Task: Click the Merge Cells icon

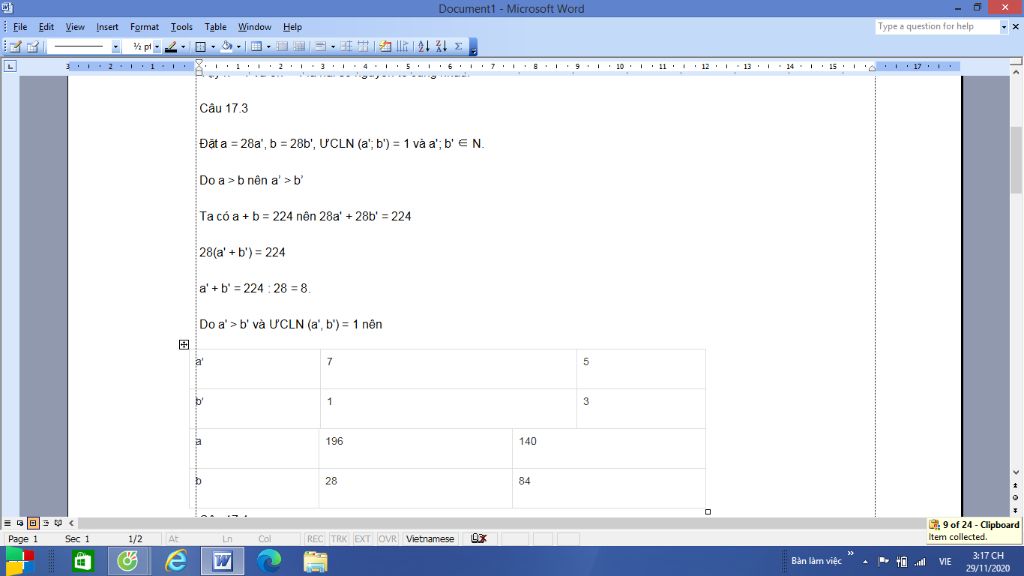Action: click(282, 46)
